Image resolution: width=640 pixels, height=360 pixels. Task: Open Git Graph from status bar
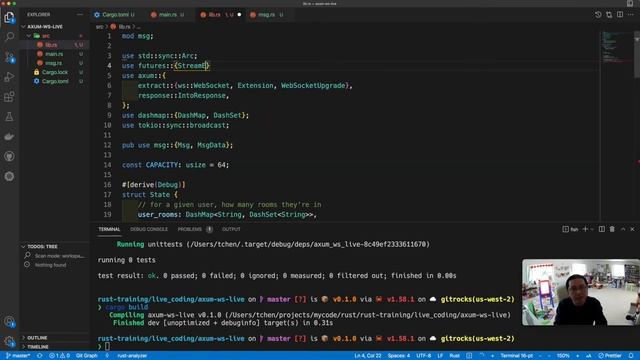[87, 356]
